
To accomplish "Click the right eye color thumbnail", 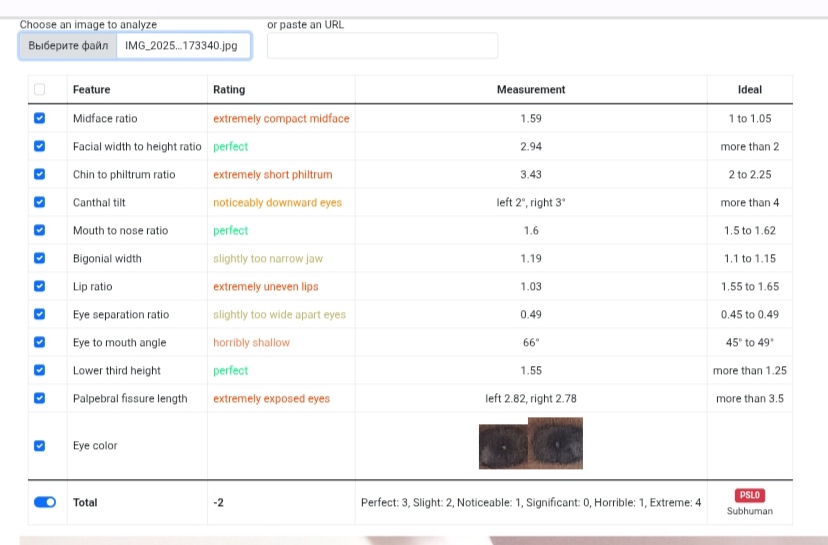I will click(556, 443).
